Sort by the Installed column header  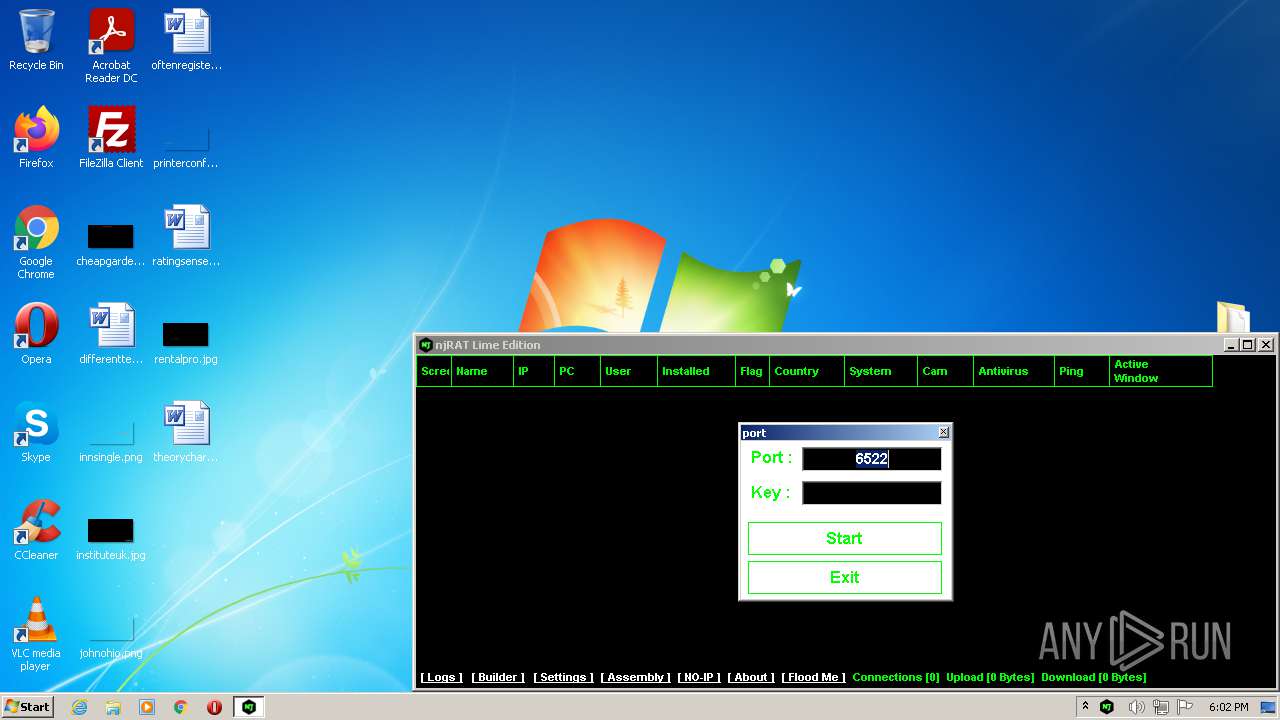(x=696, y=371)
